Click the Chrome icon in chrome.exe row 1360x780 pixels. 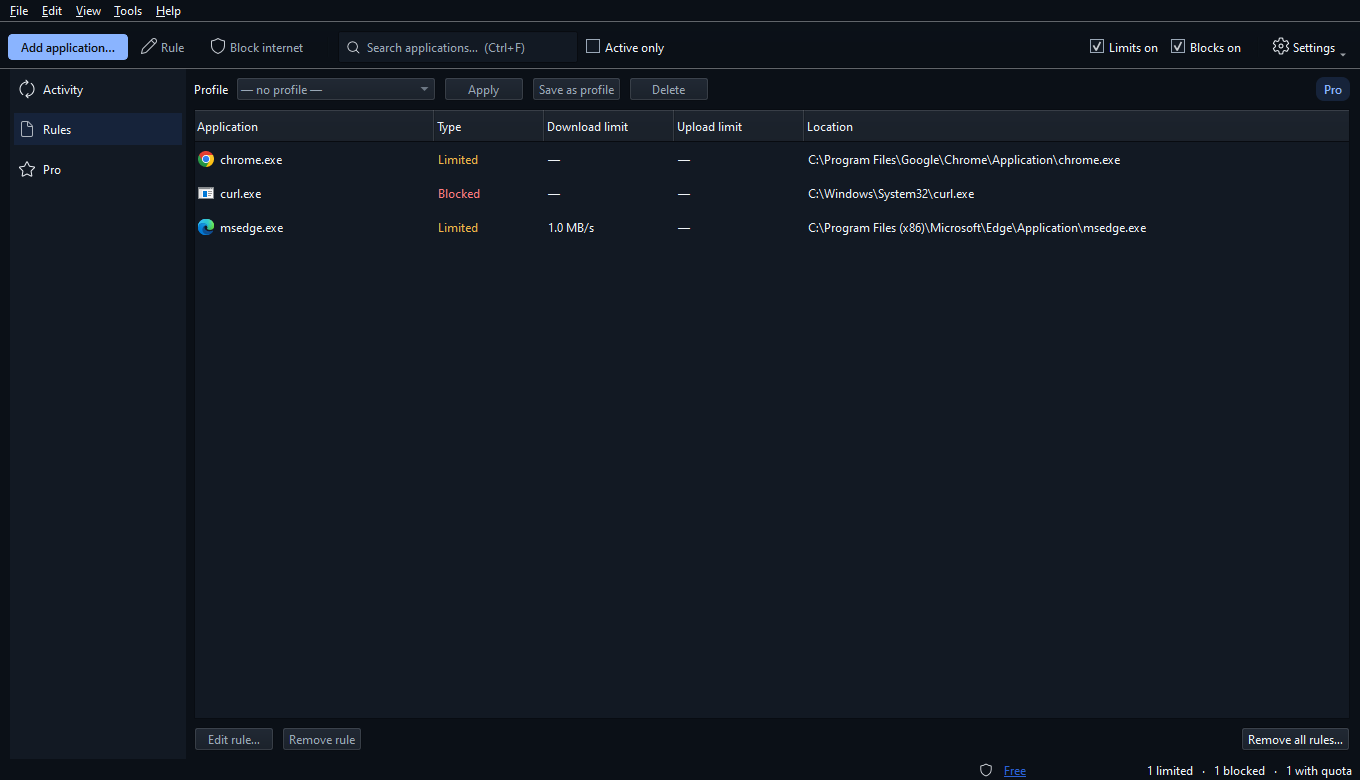[206, 159]
